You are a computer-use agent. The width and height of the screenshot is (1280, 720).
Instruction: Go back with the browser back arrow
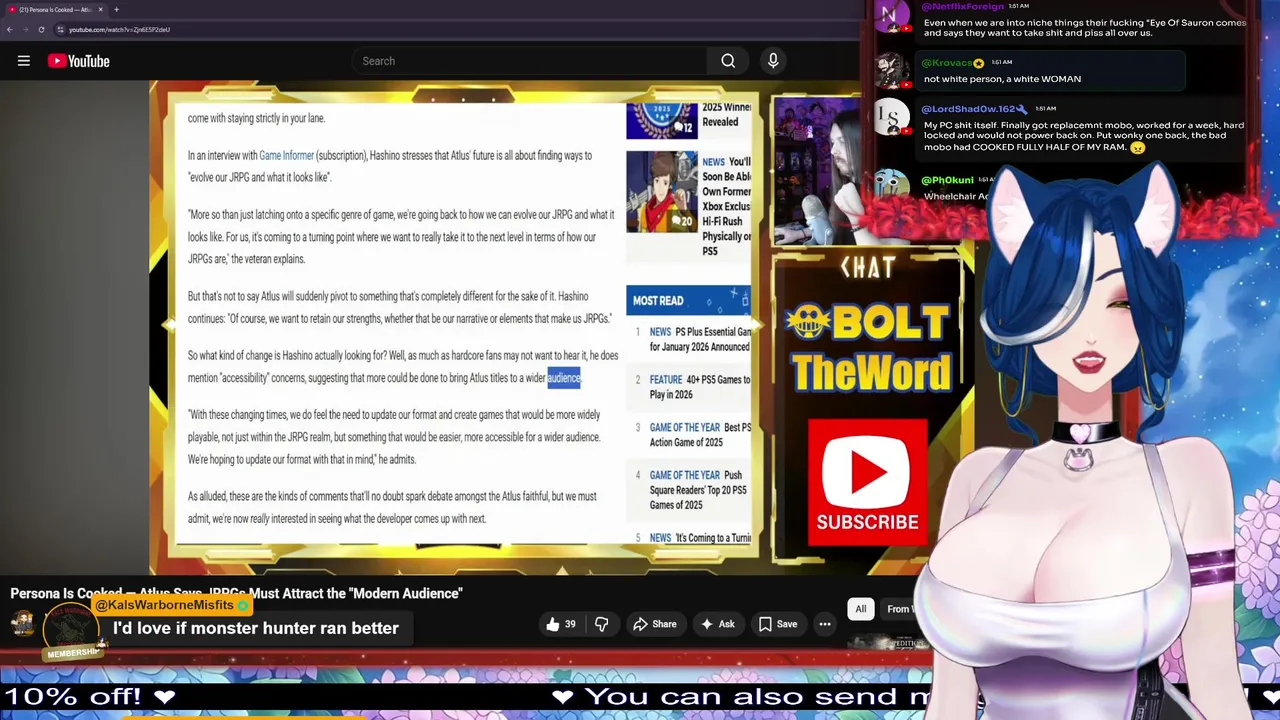click(x=10, y=29)
